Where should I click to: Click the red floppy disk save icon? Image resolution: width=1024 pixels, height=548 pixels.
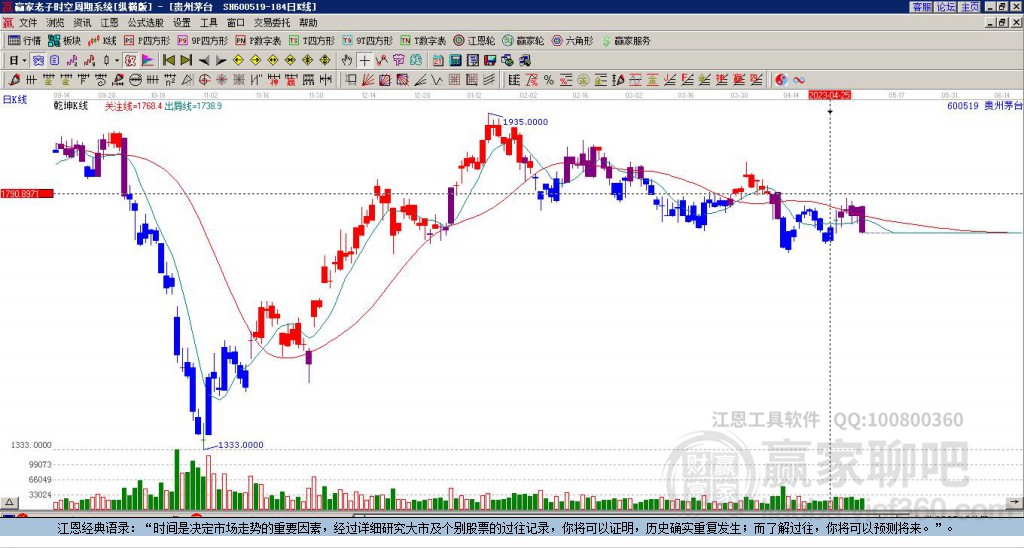[490, 61]
